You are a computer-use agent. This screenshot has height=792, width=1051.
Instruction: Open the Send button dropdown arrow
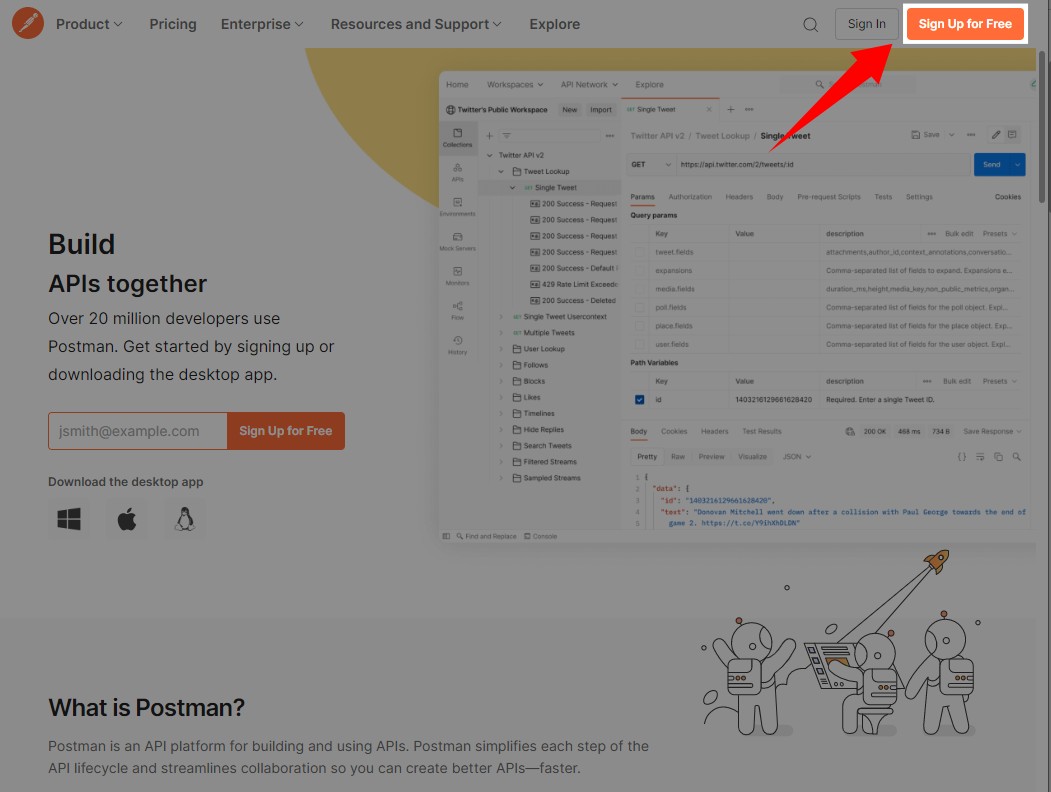point(1017,165)
